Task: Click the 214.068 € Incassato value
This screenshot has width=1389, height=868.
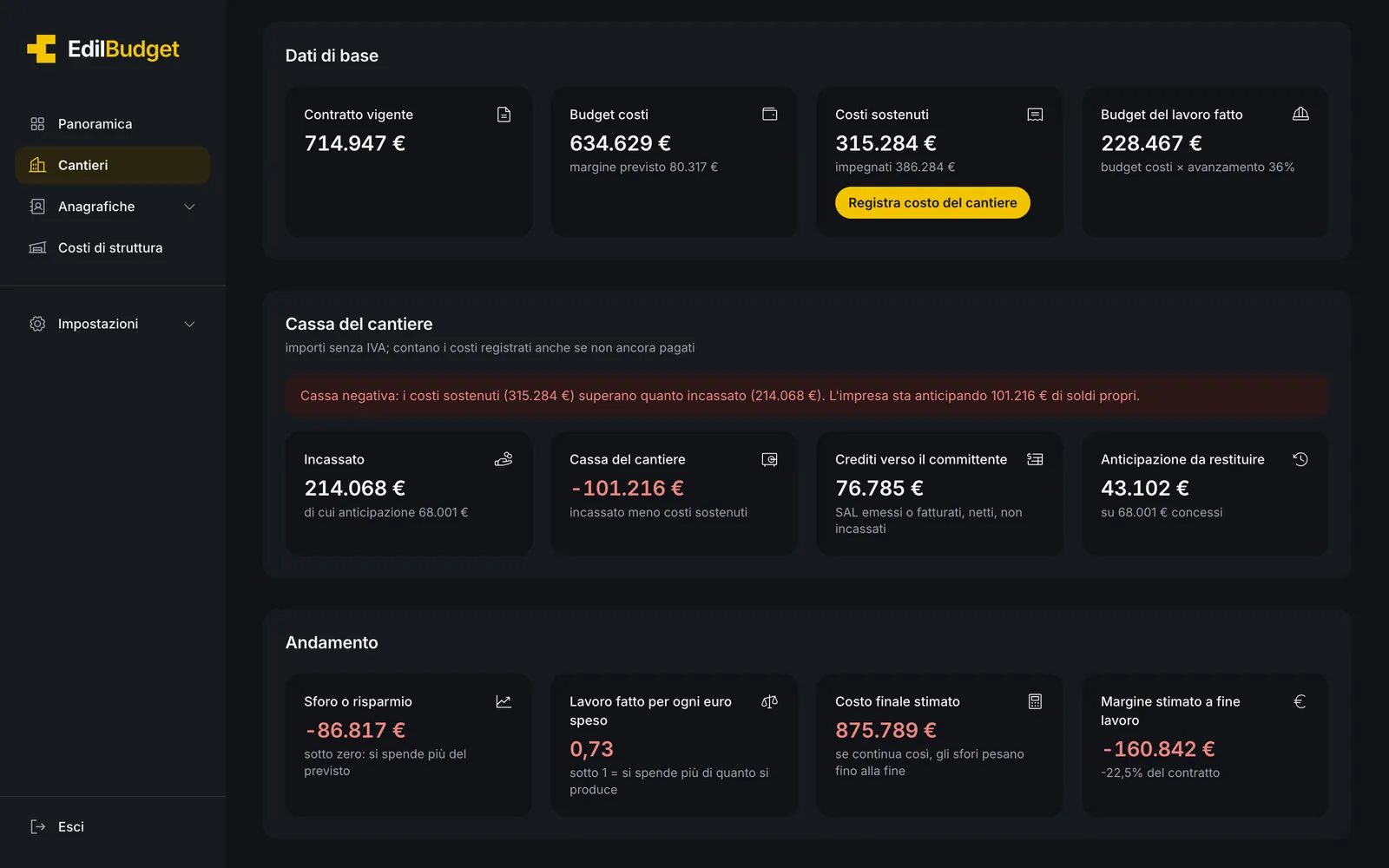Action: (x=354, y=488)
